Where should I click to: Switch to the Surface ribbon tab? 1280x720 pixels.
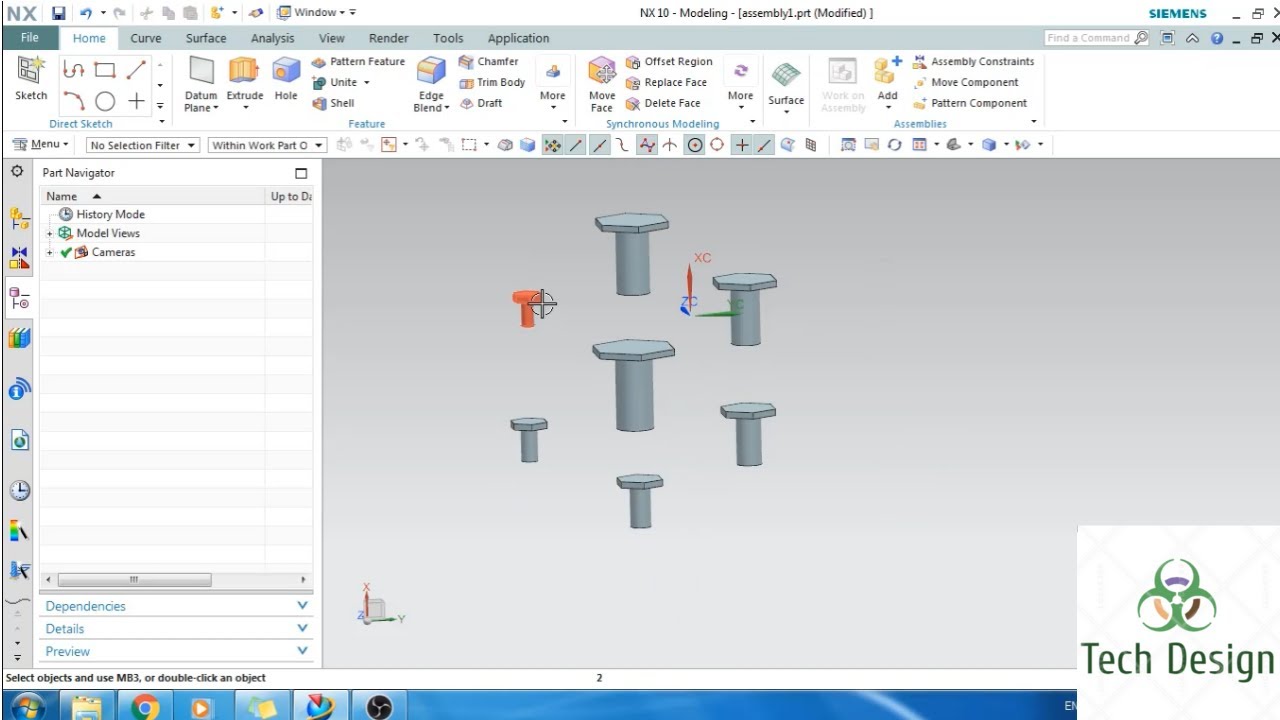(x=206, y=38)
